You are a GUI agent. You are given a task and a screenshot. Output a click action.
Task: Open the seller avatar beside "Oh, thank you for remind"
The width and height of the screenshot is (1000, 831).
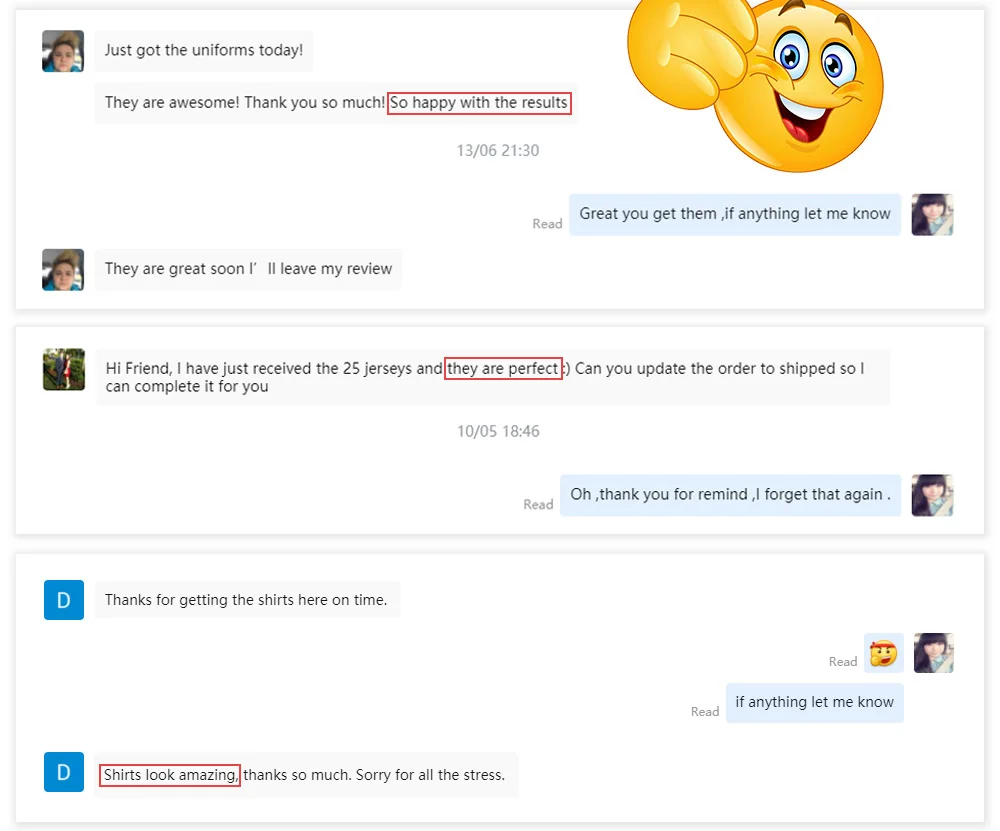tap(932, 495)
